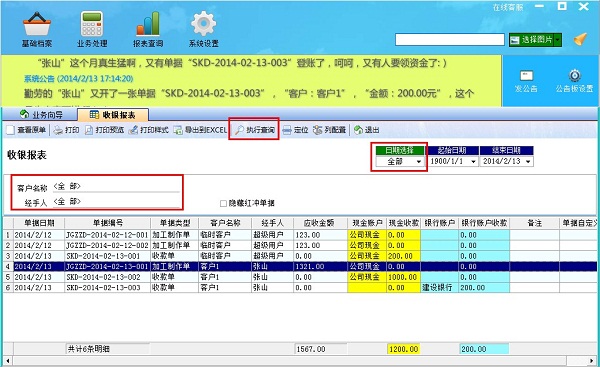Image resolution: width=600 pixels, height=367 pixels.
Task: Click the yellow 1200.00 total cell
Action: pos(404,349)
